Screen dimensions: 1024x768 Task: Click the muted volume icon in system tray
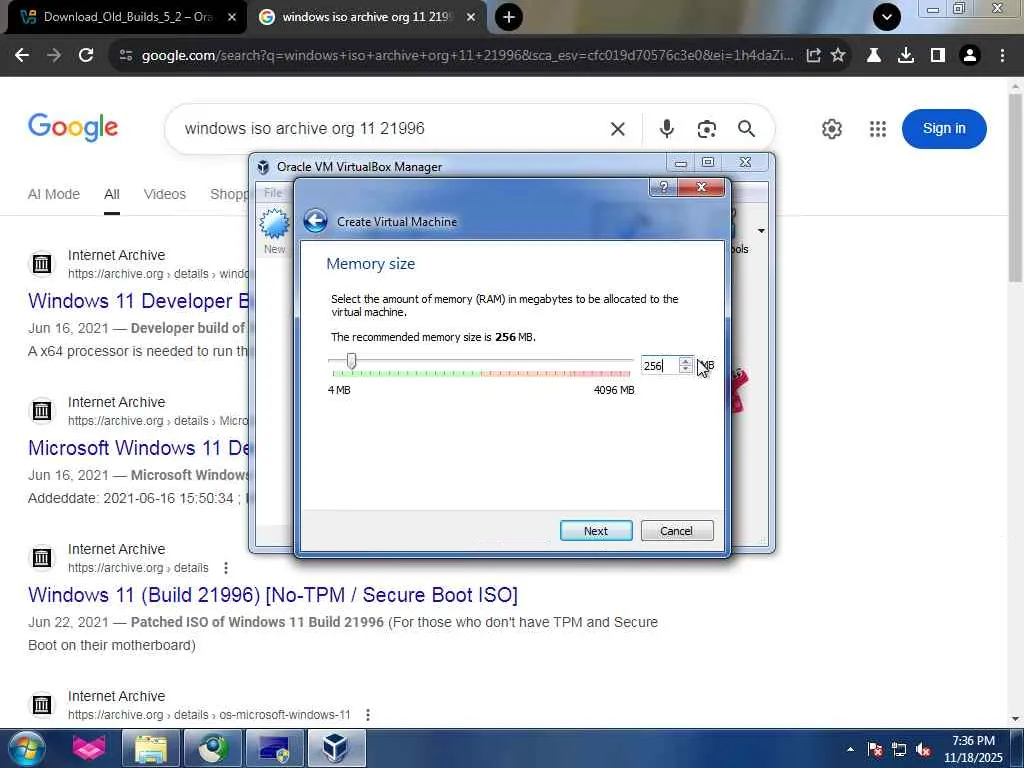tap(923, 749)
